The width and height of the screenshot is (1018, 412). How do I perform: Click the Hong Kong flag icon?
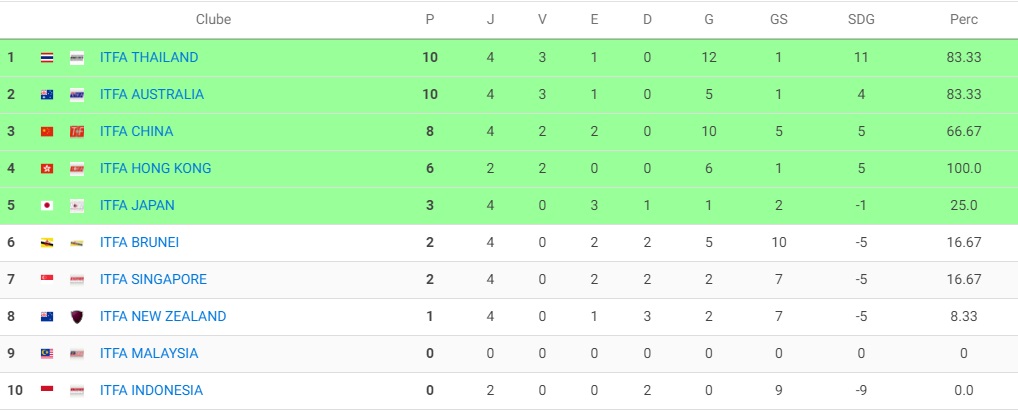pos(47,169)
